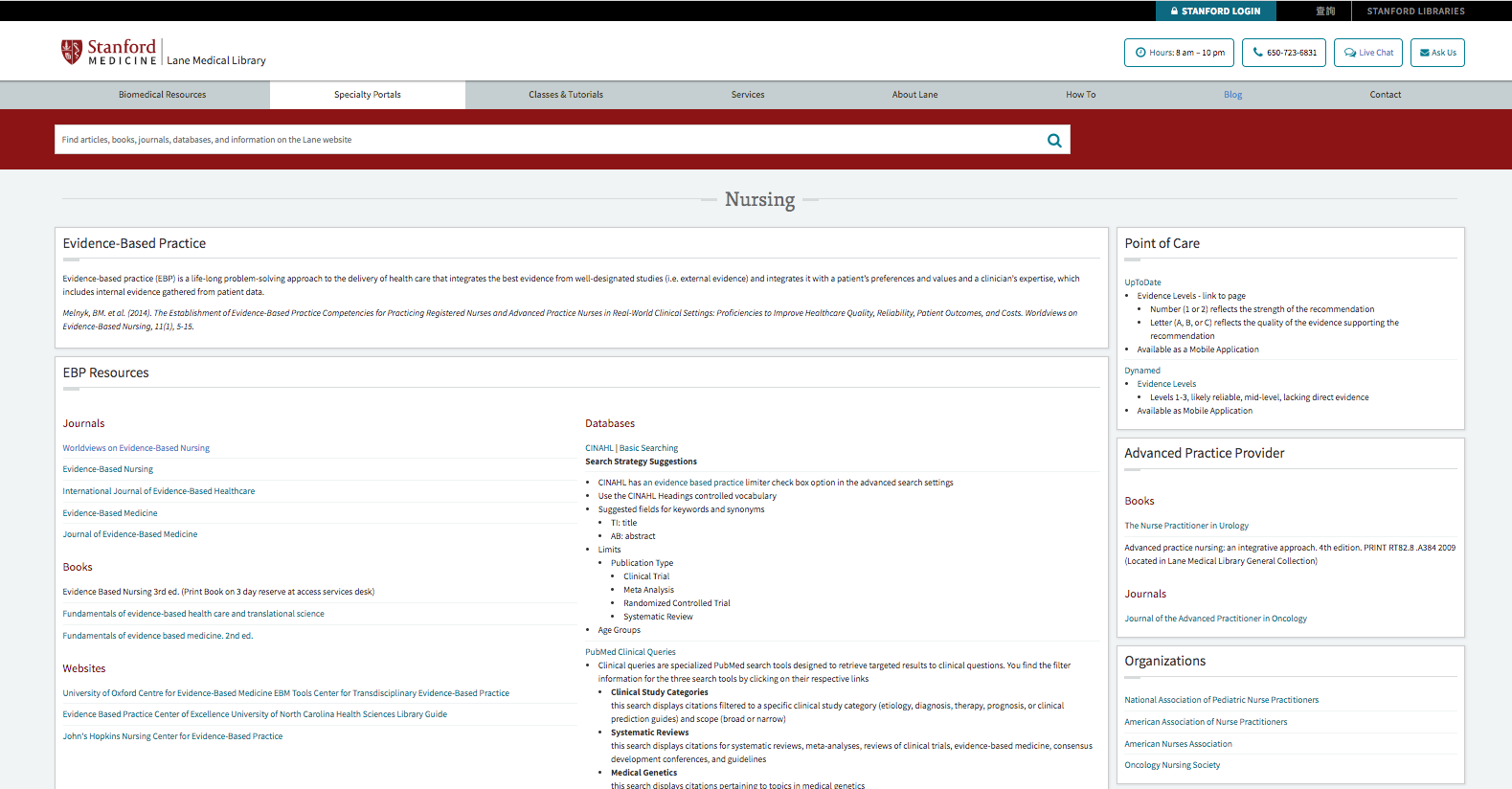Open International Journal of Evidence-Based Healthcare
The width and height of the screenshot is (1512, 789).
click(x=159, y=491)
